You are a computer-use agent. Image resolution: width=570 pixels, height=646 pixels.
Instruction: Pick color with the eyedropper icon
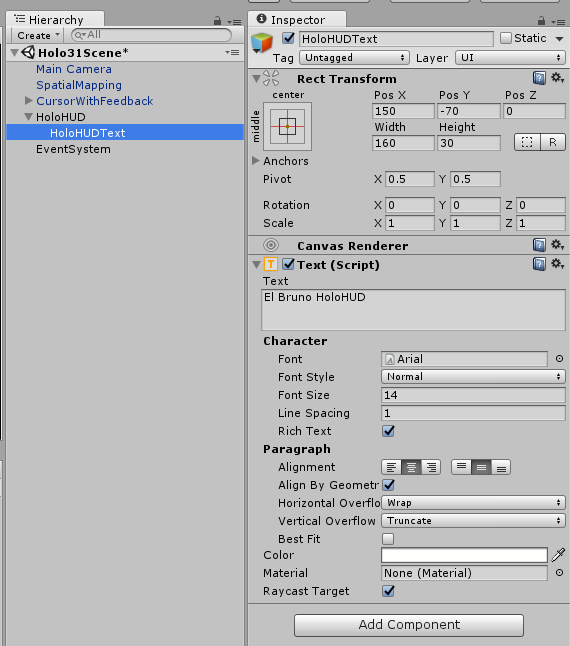tap(558, 555)
